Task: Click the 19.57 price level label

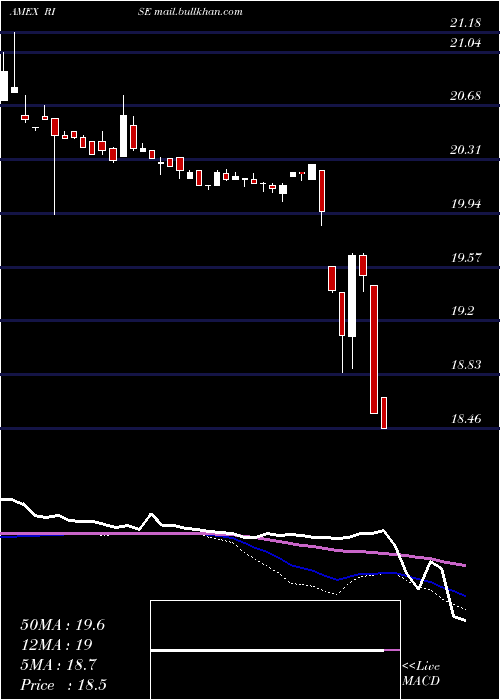Action: (465, 258)
